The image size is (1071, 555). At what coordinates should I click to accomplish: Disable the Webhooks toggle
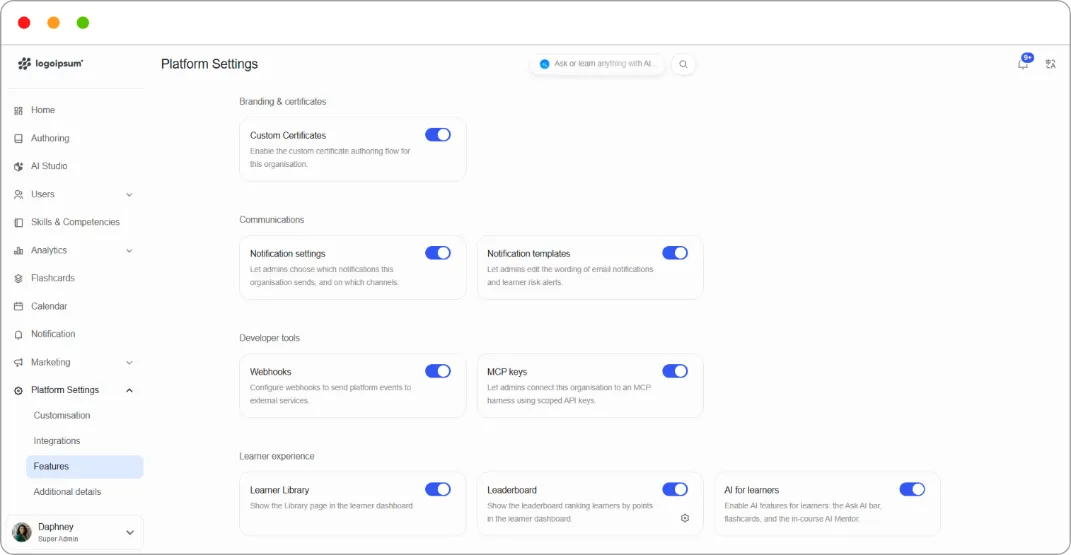(438, 371)
